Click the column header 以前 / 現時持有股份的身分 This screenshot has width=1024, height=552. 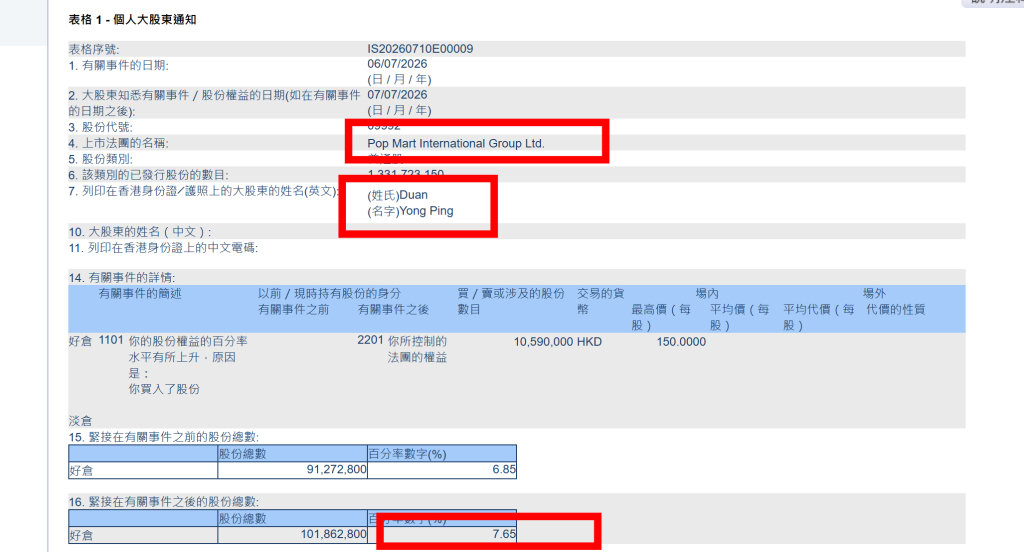pyautogui.click(x=329, y=294)
